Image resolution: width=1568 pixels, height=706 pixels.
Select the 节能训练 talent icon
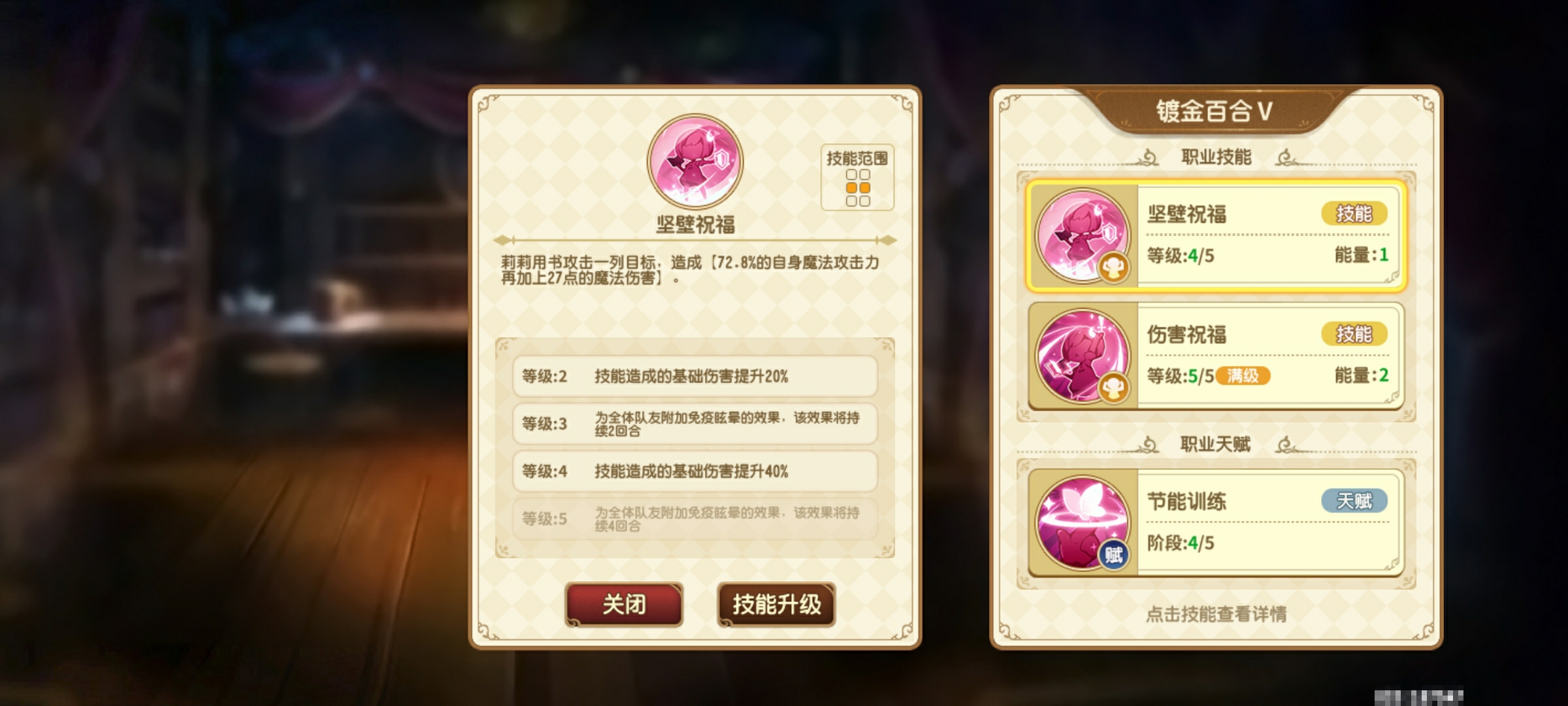(1083, 522)
